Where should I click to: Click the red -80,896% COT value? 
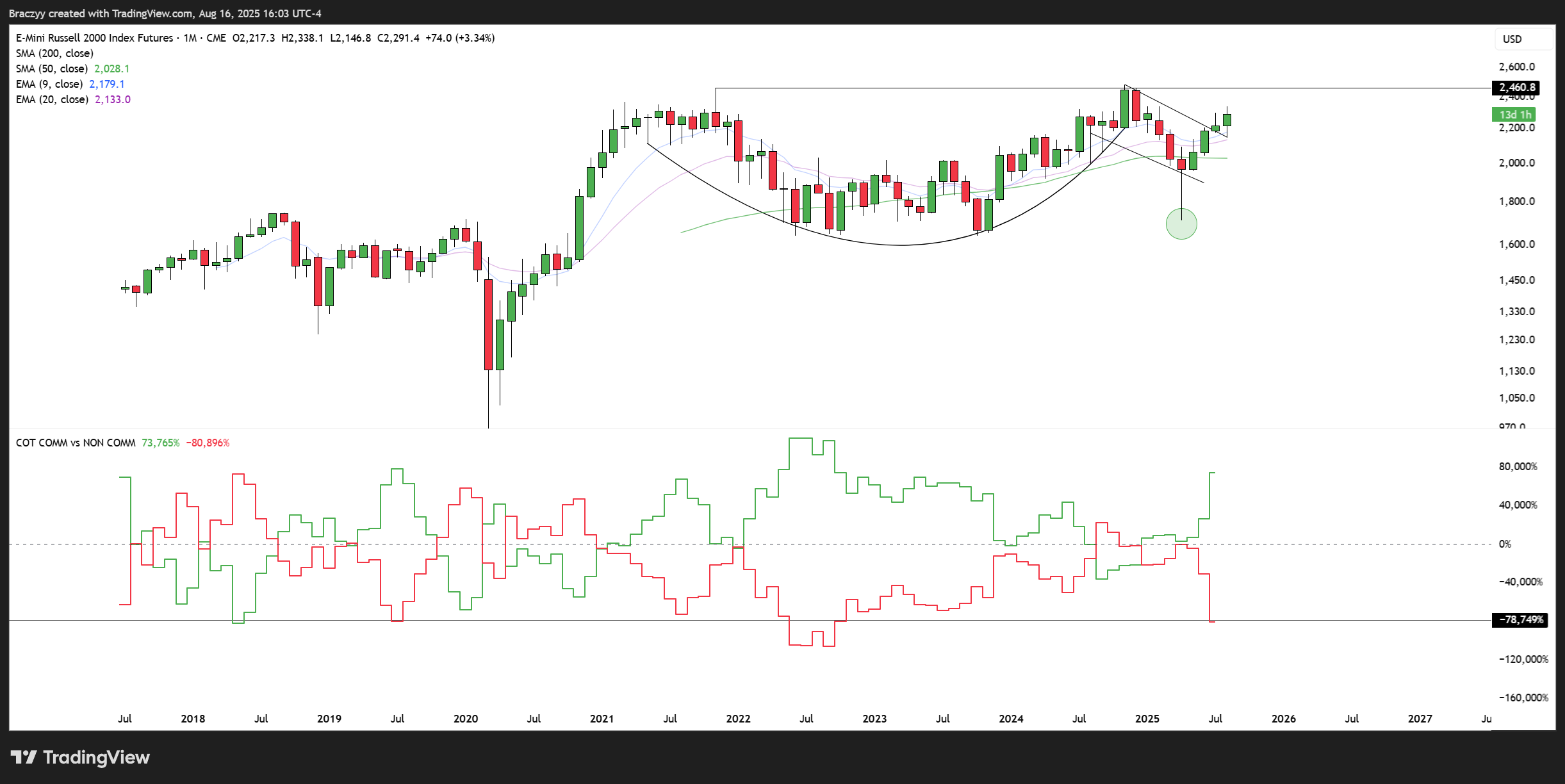(208, 443)
